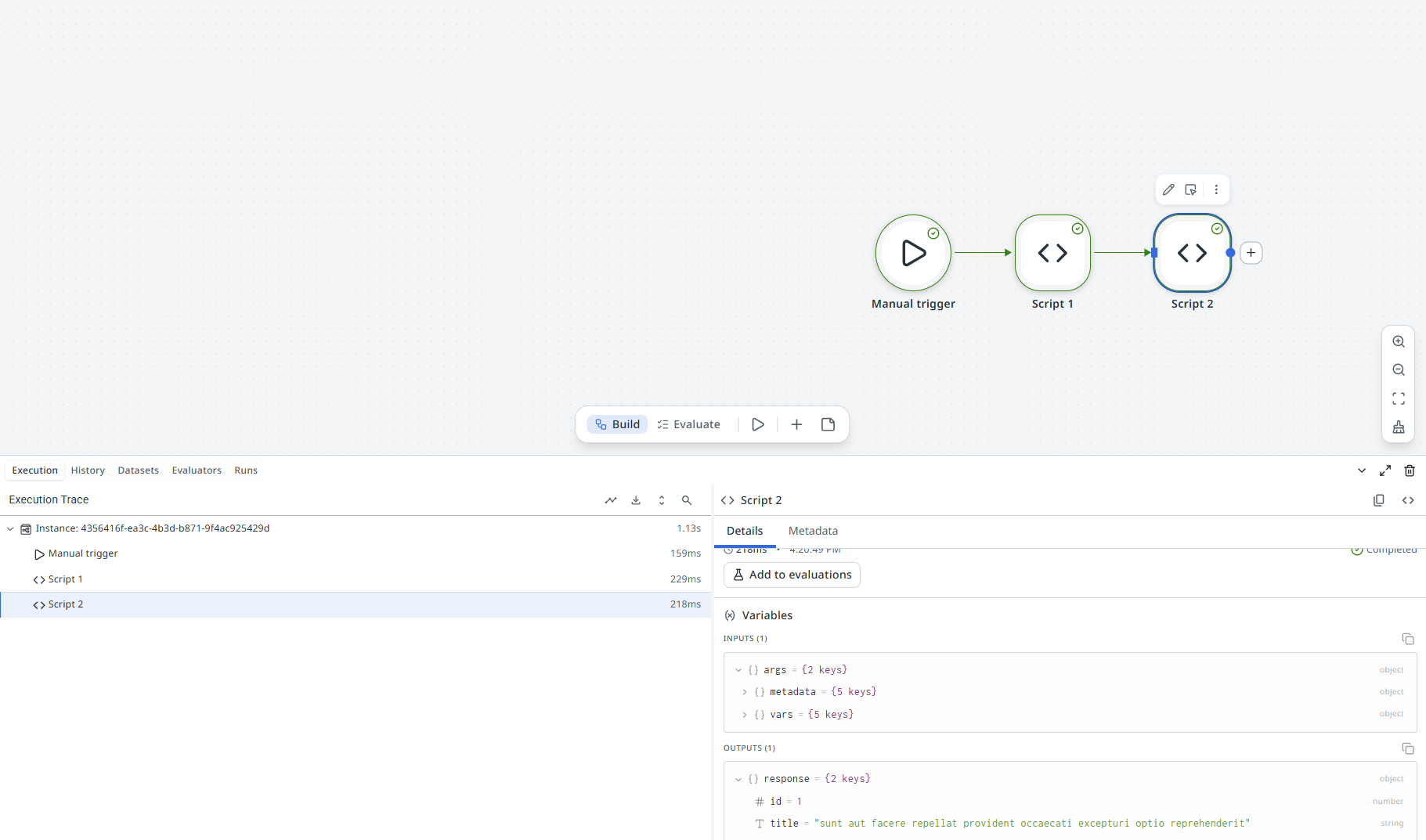Screen dimensions: 1426x840
Task: Switch to Metadata tab
Action: pyautogui.click(x=813, y=531)
